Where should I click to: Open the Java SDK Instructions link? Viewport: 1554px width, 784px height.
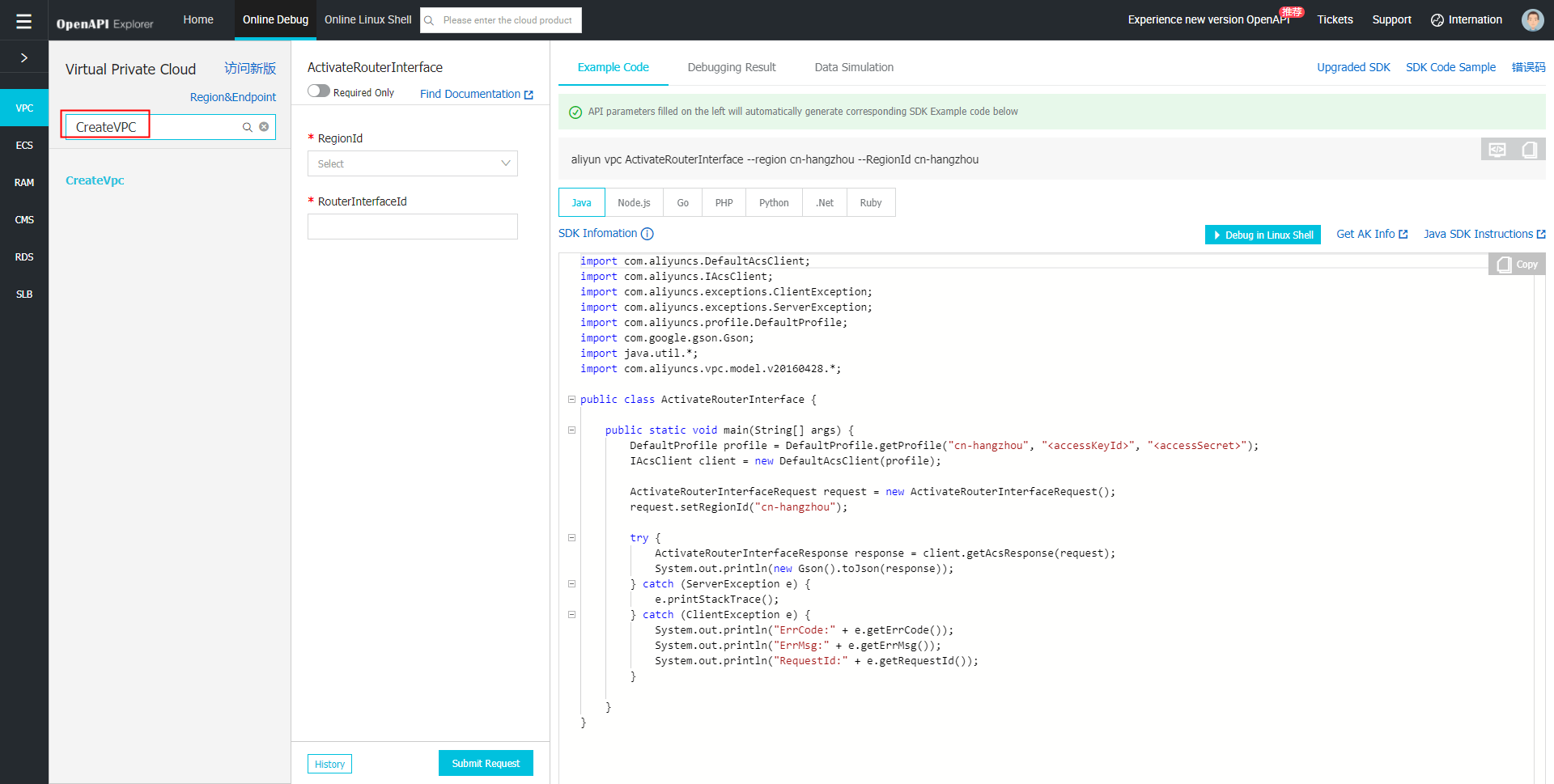pyautogui.click(x=1484, y=234)
